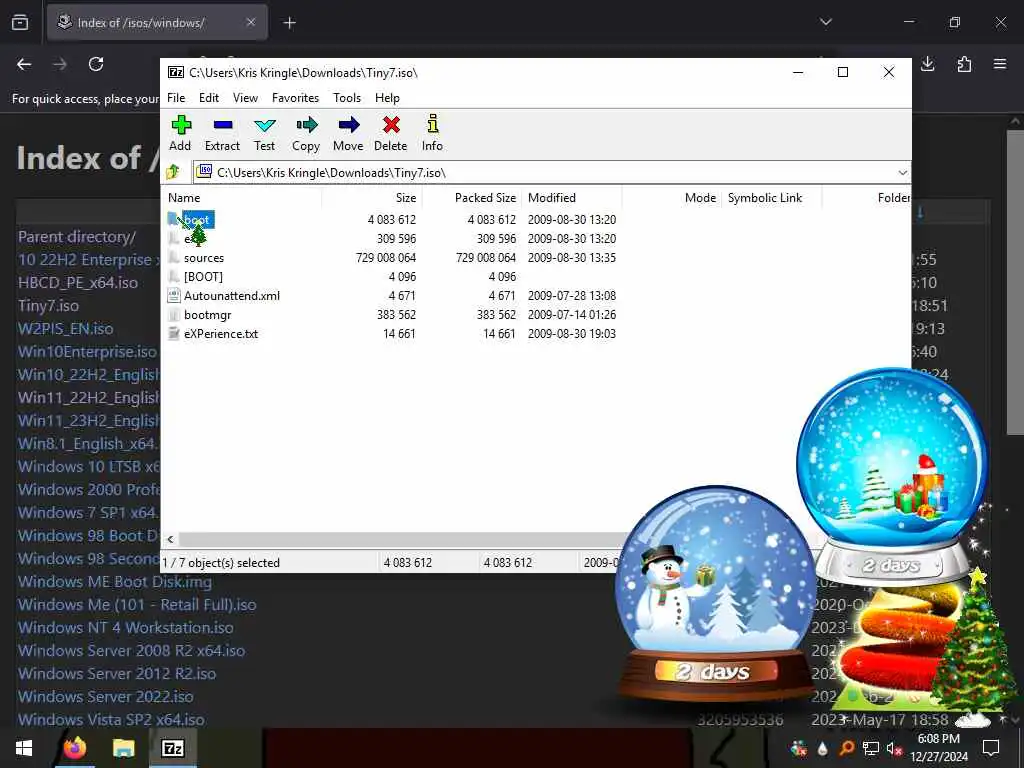Click the browser page vertical scrollbar
This screenshot has width=1024, height=768.
pyautogui.click(x=1015, y=281)
